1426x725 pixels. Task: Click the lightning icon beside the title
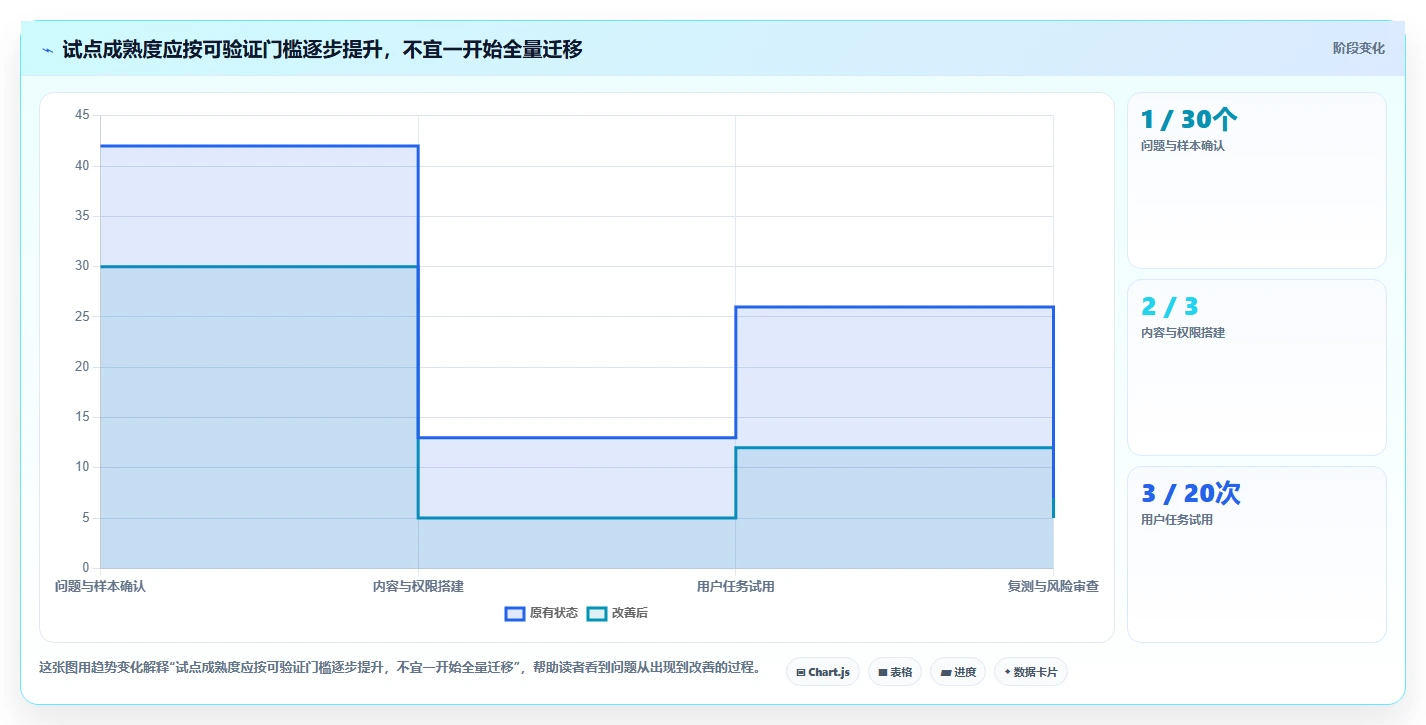click(48, 50)
